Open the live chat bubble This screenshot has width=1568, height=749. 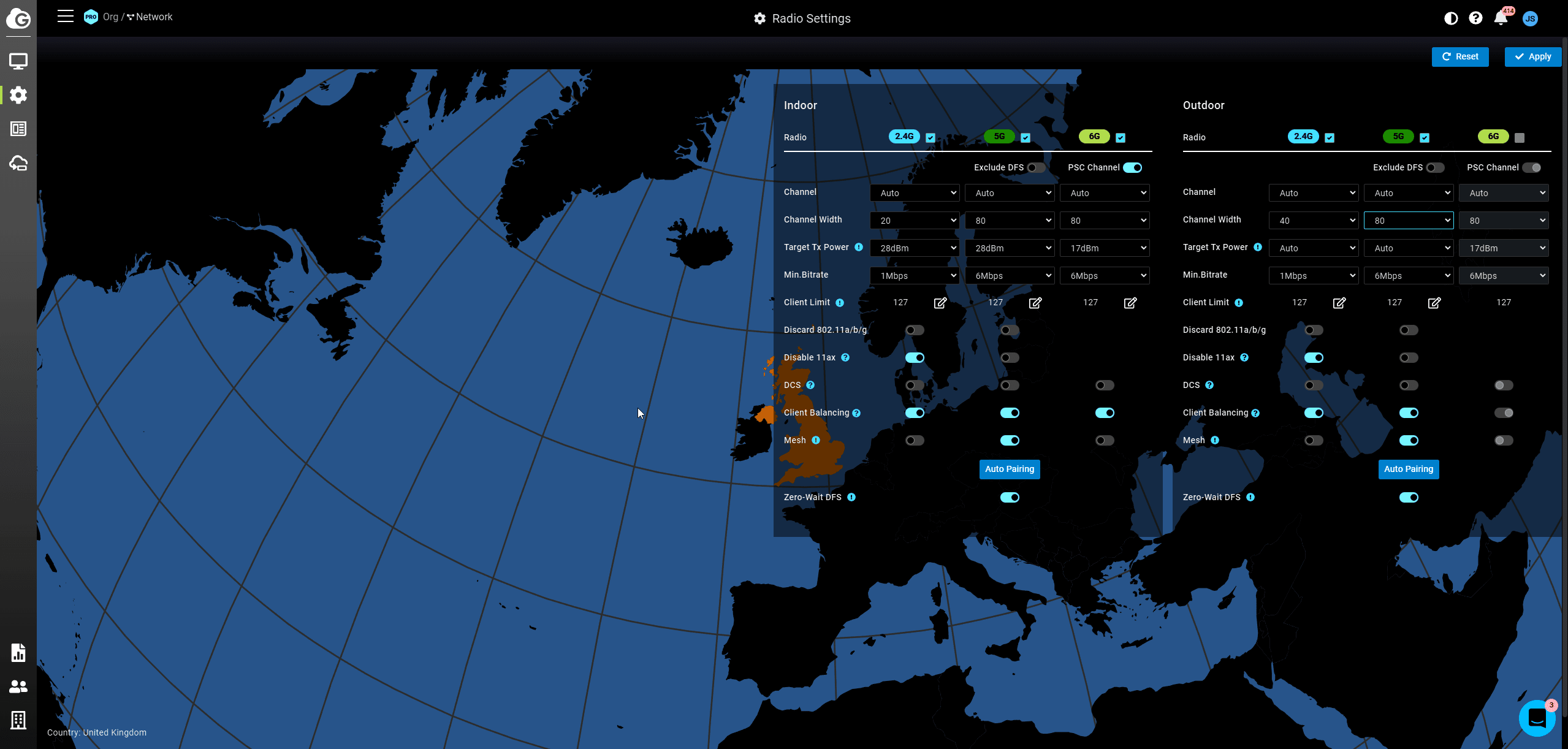(1537, 718)
